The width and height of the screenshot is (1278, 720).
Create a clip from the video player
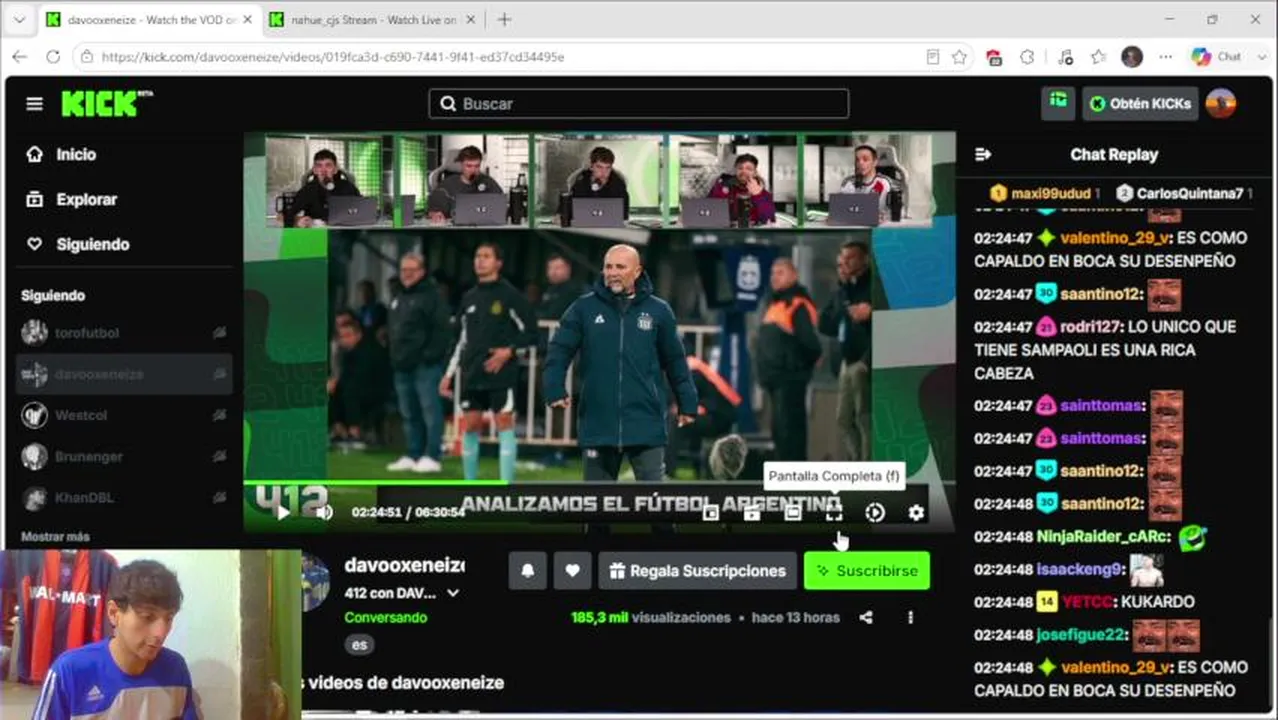tap(752, 513)
